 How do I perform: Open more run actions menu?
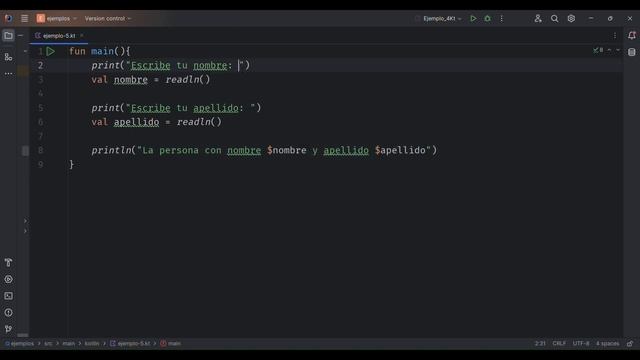(x=502, y=18)
